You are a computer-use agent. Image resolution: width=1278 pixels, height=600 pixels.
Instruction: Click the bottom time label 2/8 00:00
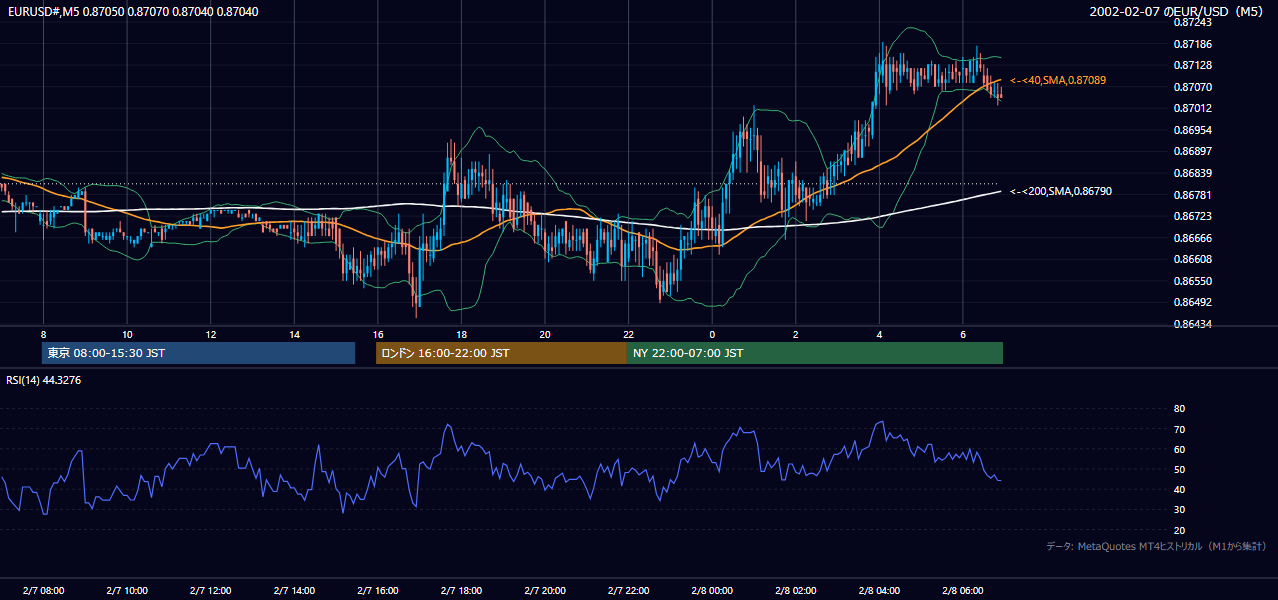coord(712,591)
